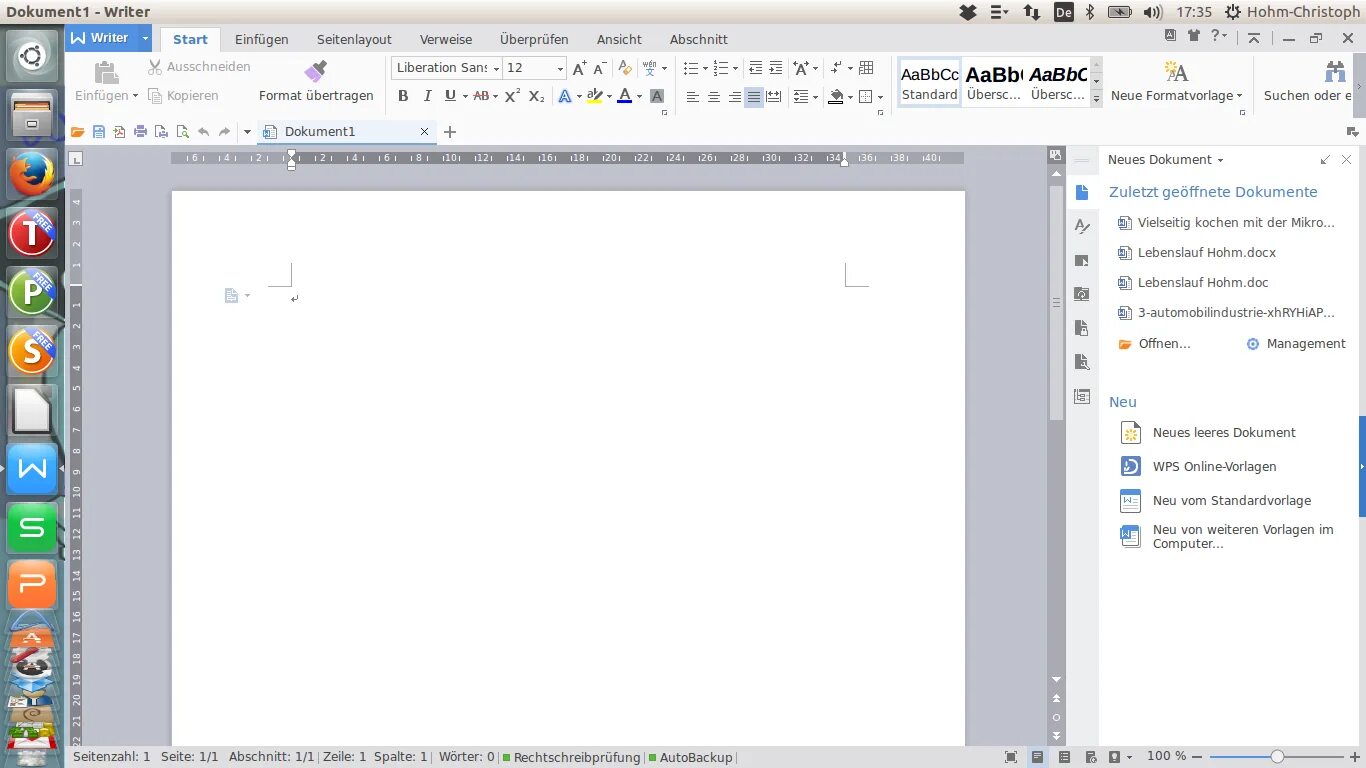Click Ausschneiden (cut)
Screen dimensions: 1366x768
tap(199, 66)
